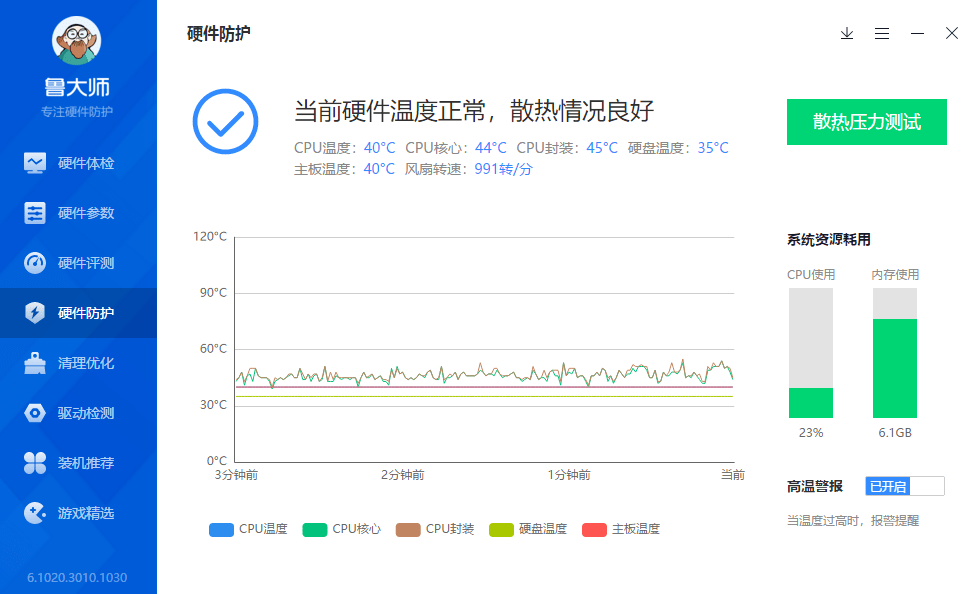The image size is (974, 594).
Task: Click the 6.1GB memory usage label
Action: 895,432
